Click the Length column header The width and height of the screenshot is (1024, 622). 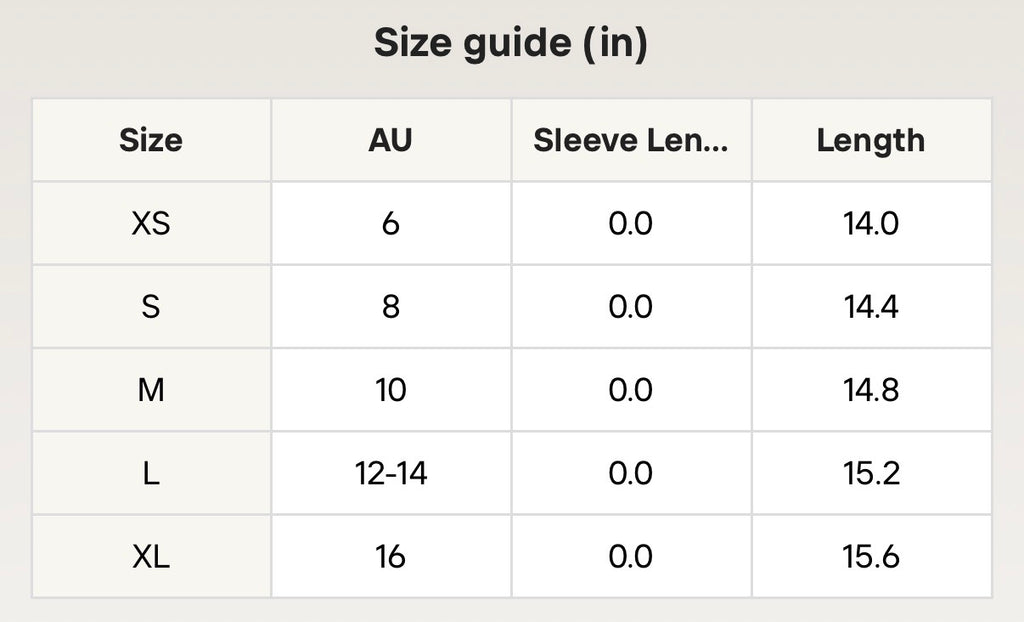(871, 140)
